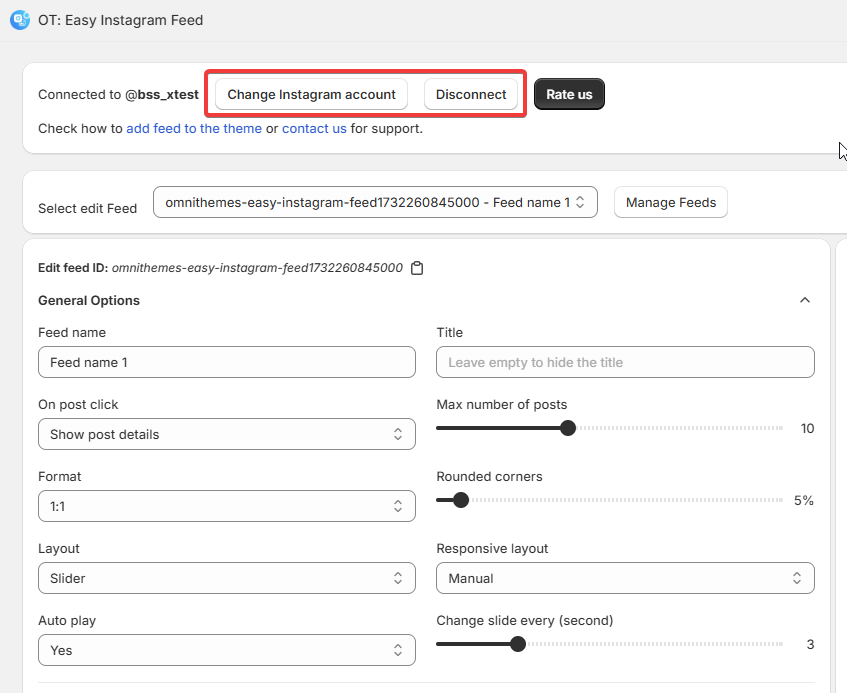
Task: Open the Responsive layout dropdown
Action: pos(625,578)
